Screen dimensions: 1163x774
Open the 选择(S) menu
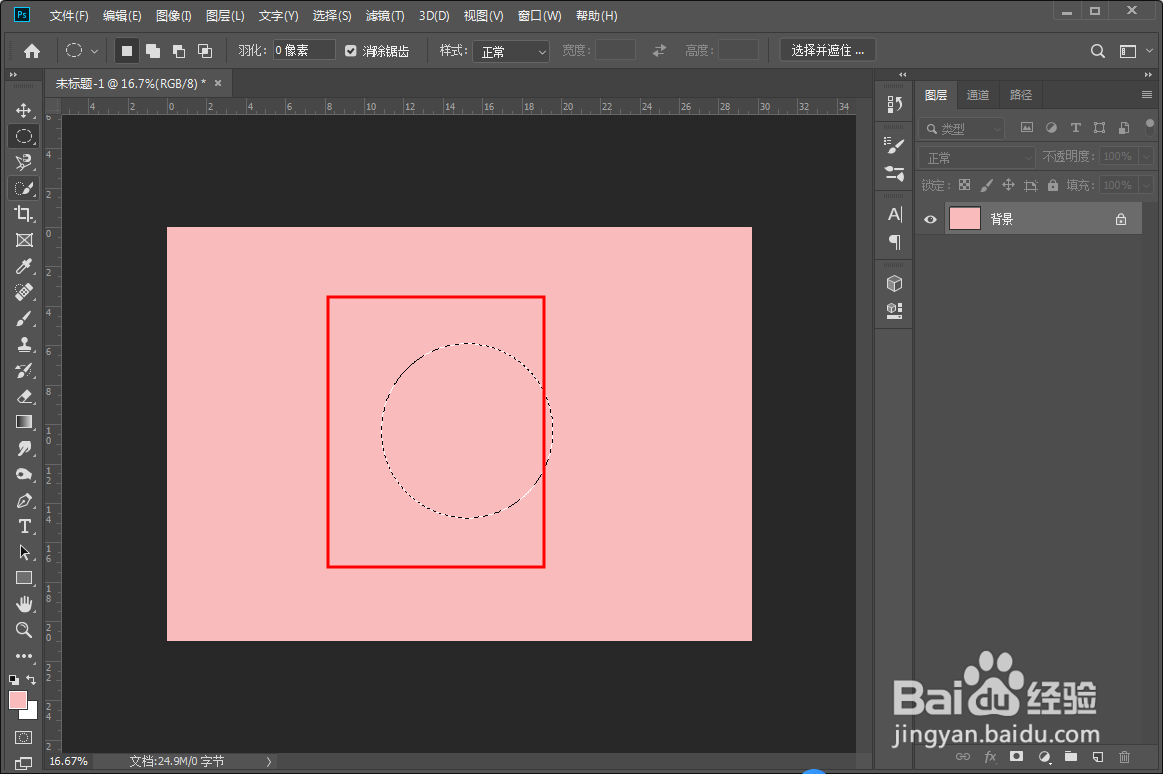[332, 16]
